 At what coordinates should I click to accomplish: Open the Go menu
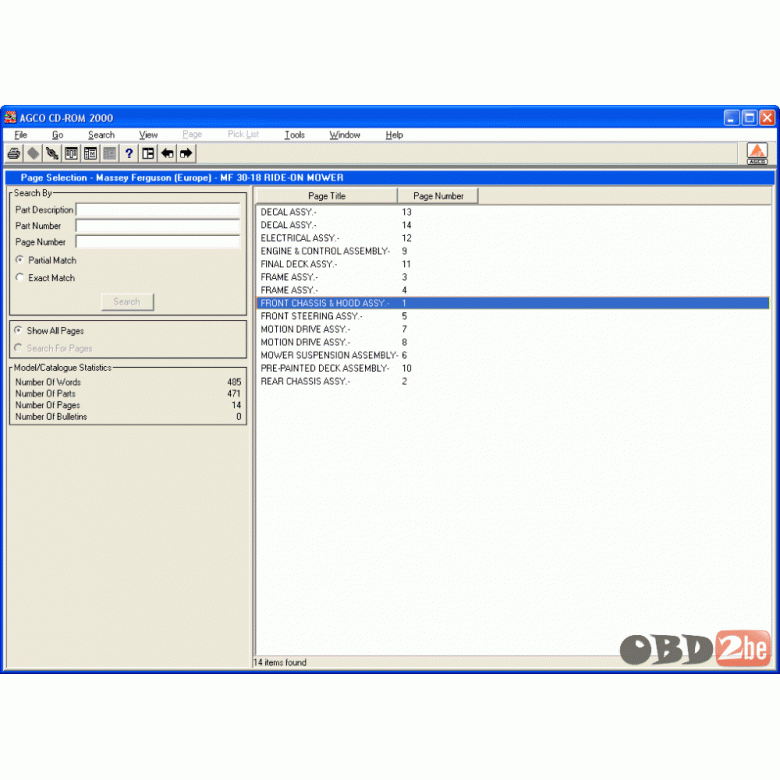(x=58, y=135)
